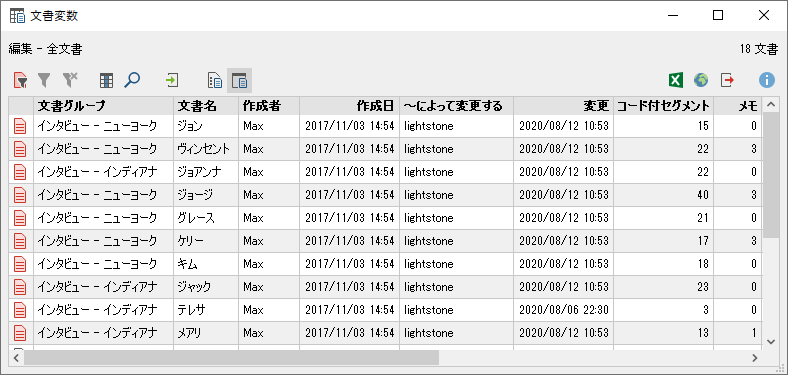Click the vertical scrollbar thumb
The height and width of the screenshot is (375, 788).
pos(771,175)
